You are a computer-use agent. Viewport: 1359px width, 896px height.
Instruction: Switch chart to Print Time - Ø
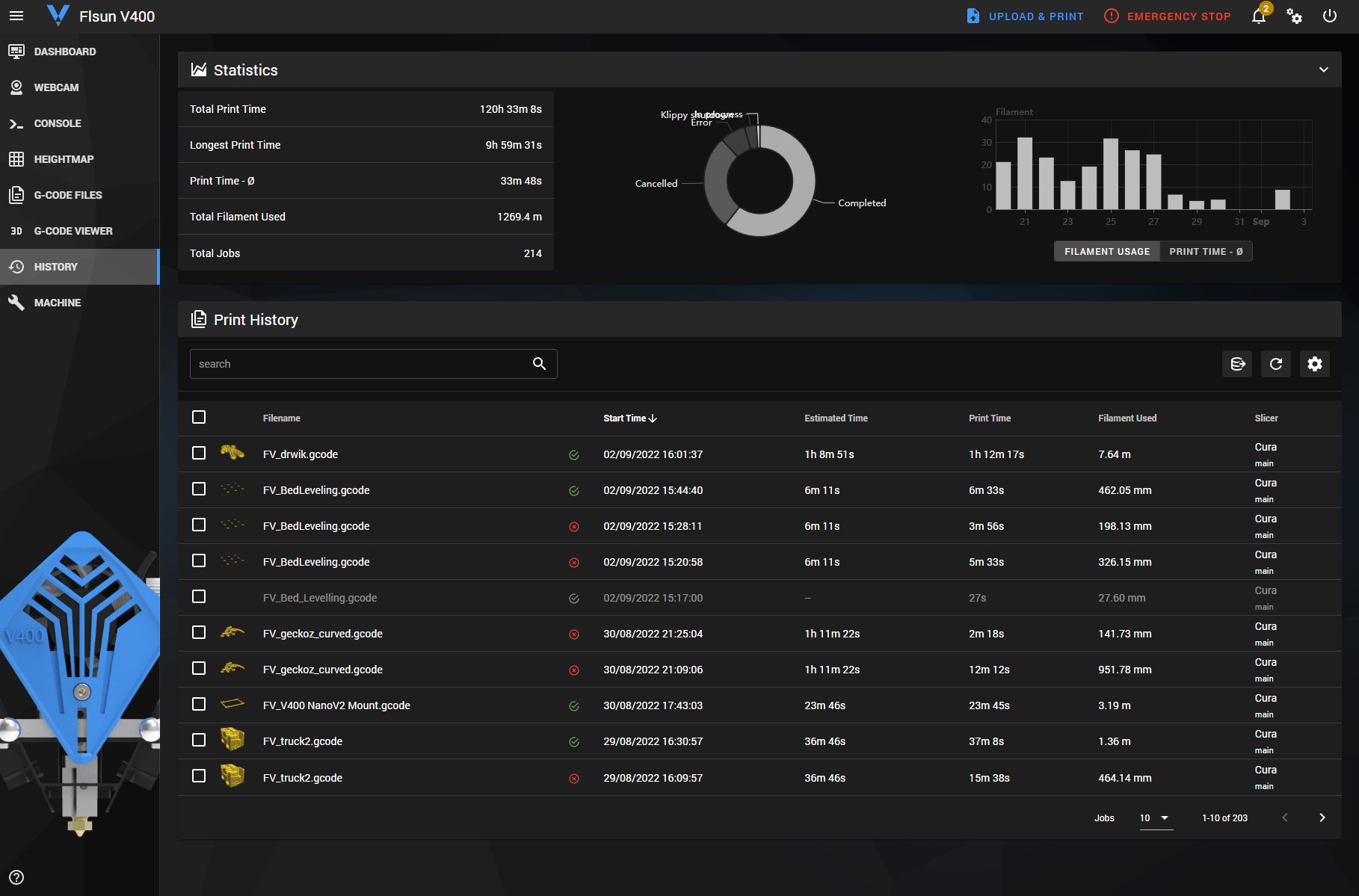[x=1206, y=252]
